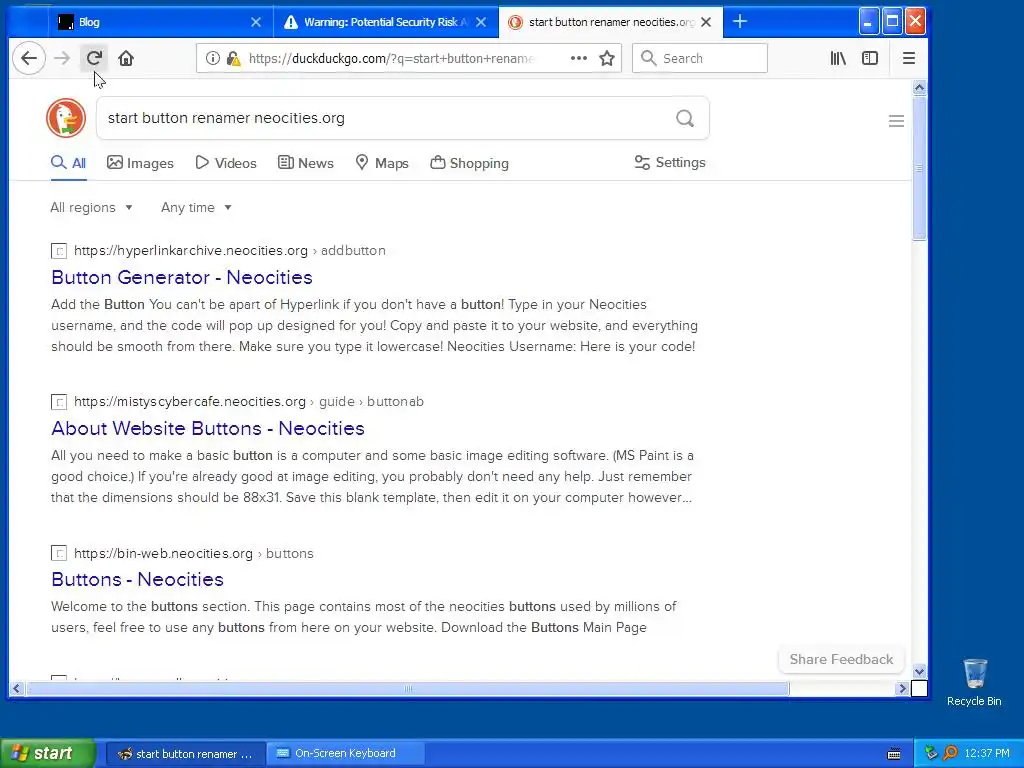Switch to the Blog tab
Screen dimensions: 1024x768
tap(159, 22)
